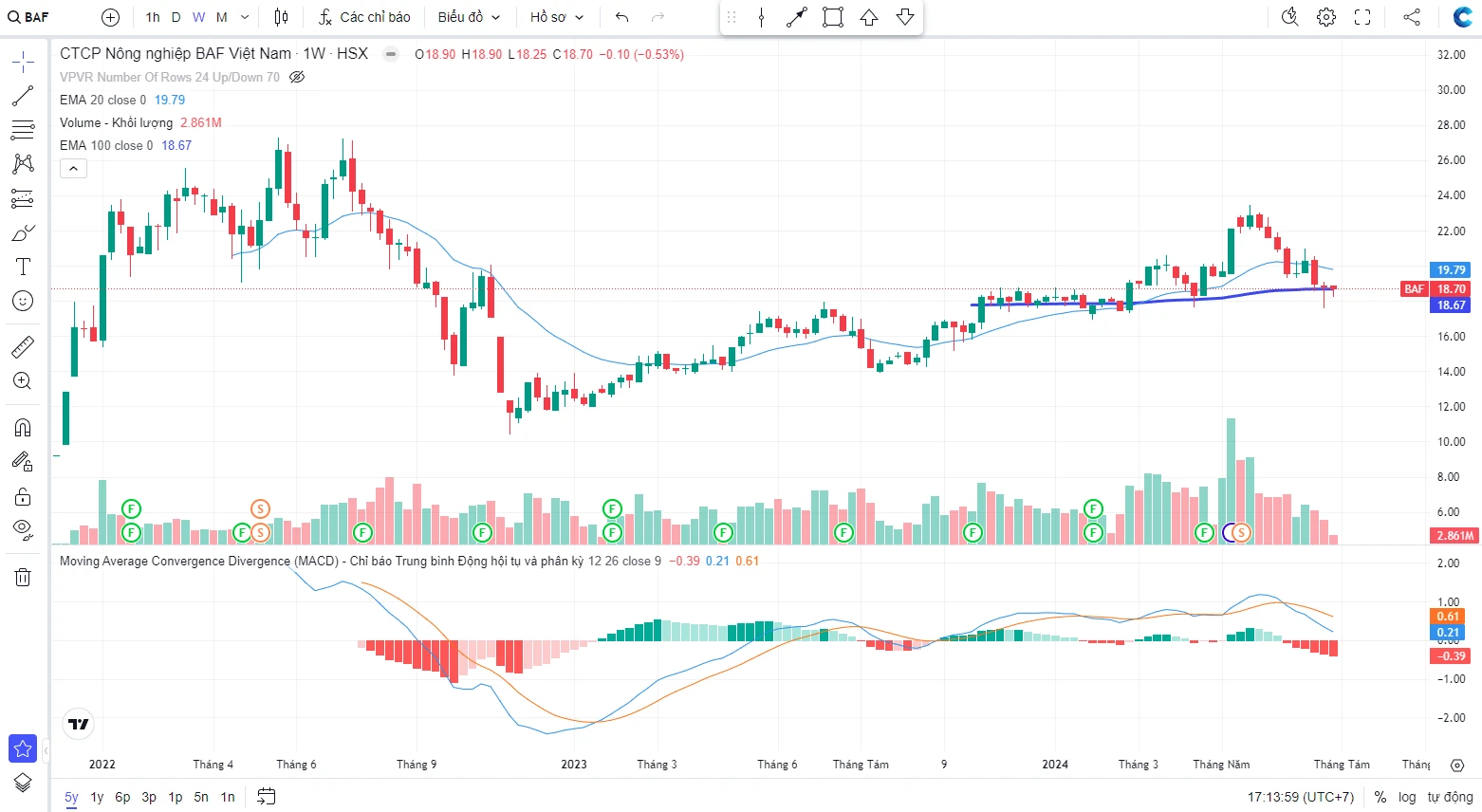The width and height of the screenshot is (1482, 812).
Task: Open Các chỉ báo indicators
Action: [x=364, y=17]
